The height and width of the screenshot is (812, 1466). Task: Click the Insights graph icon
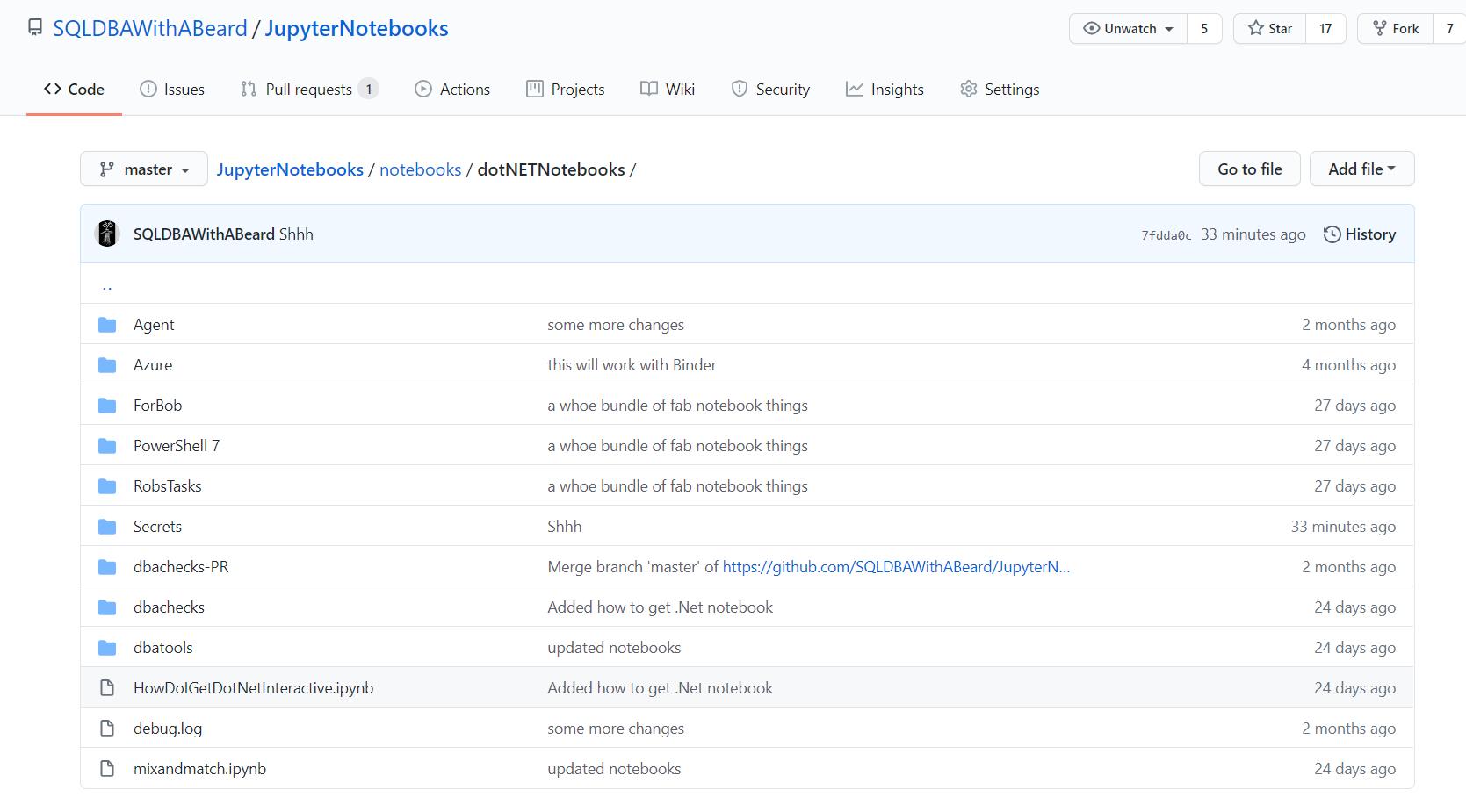coord(855,89)
